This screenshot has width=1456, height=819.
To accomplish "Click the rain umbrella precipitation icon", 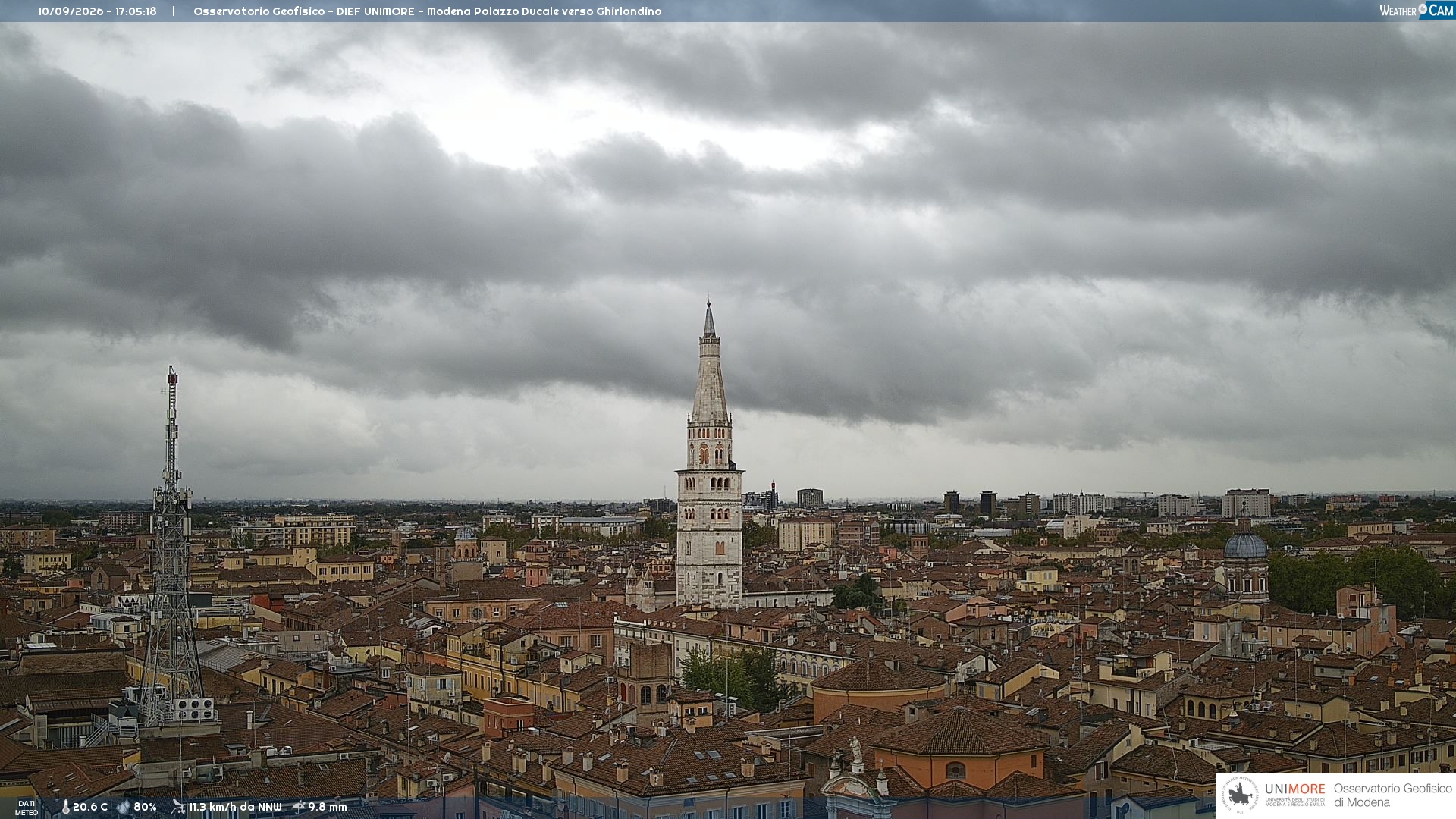I will pos(299,807).
